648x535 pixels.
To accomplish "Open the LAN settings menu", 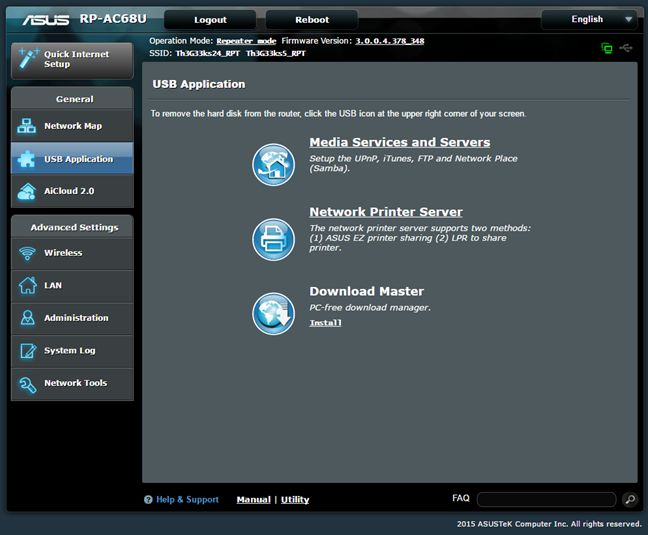I will tap(72, 285).
